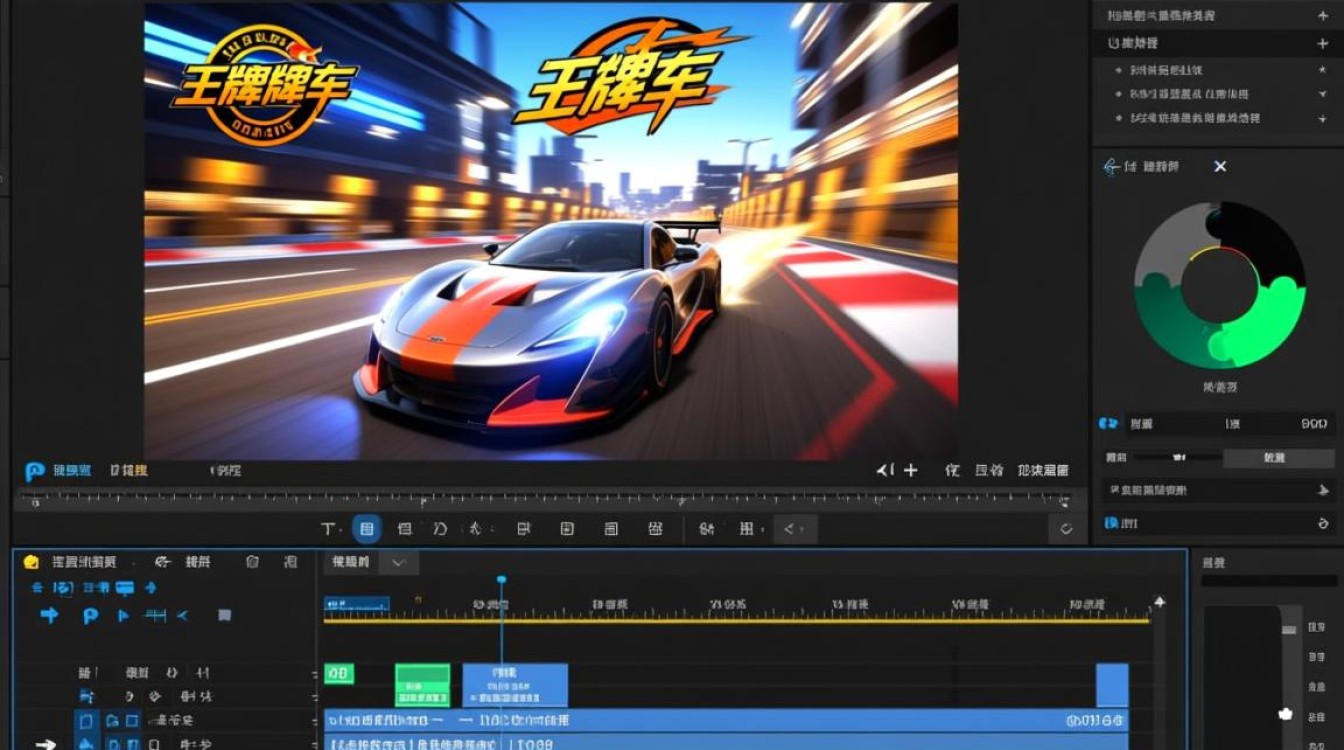
Task: Click the slider track under the color wheel values
Action: (x=1178, y=457)
